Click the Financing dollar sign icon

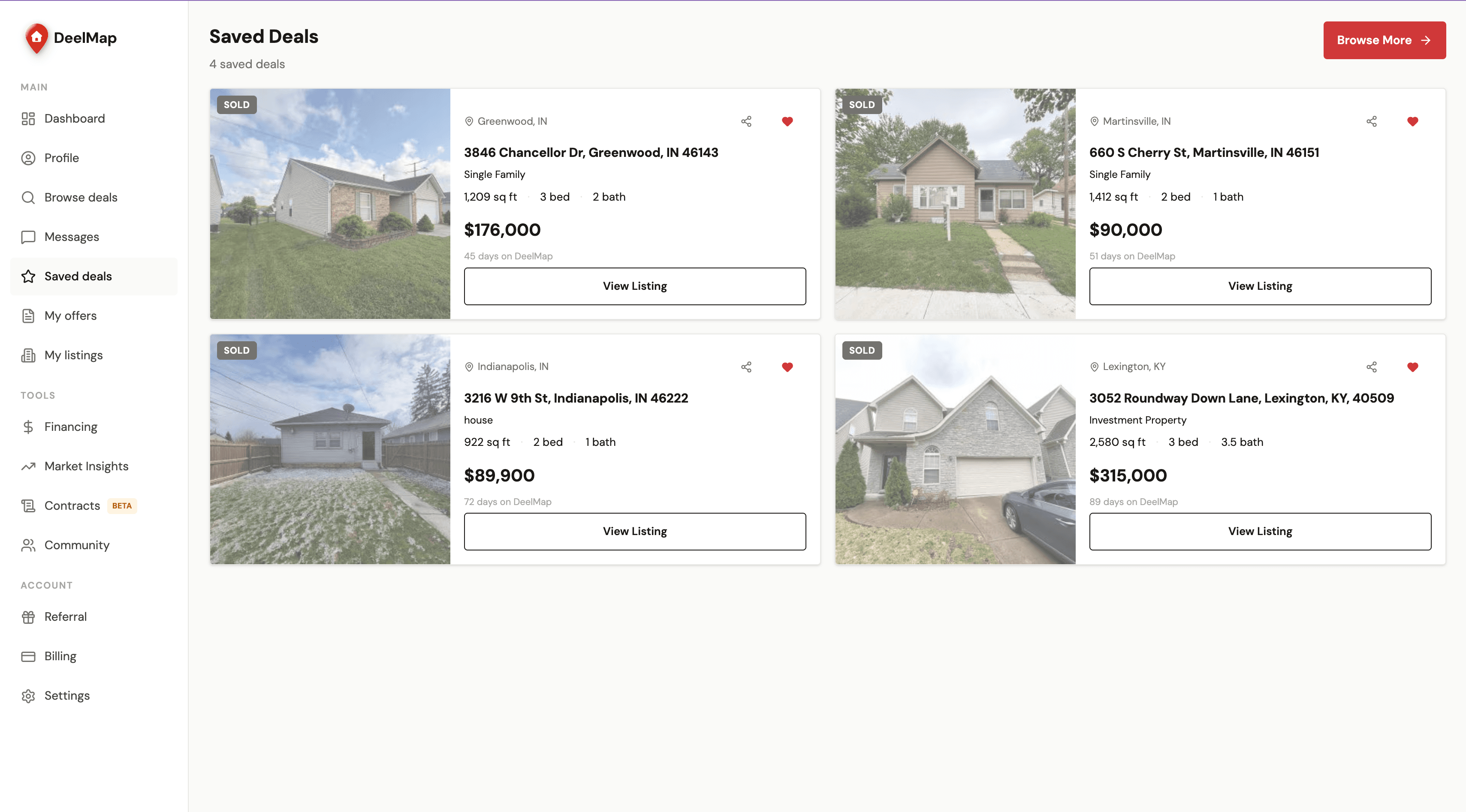coord(28,427)
